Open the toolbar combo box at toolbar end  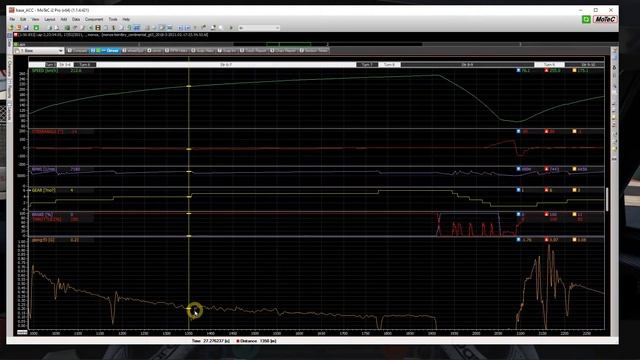(259, 28)
